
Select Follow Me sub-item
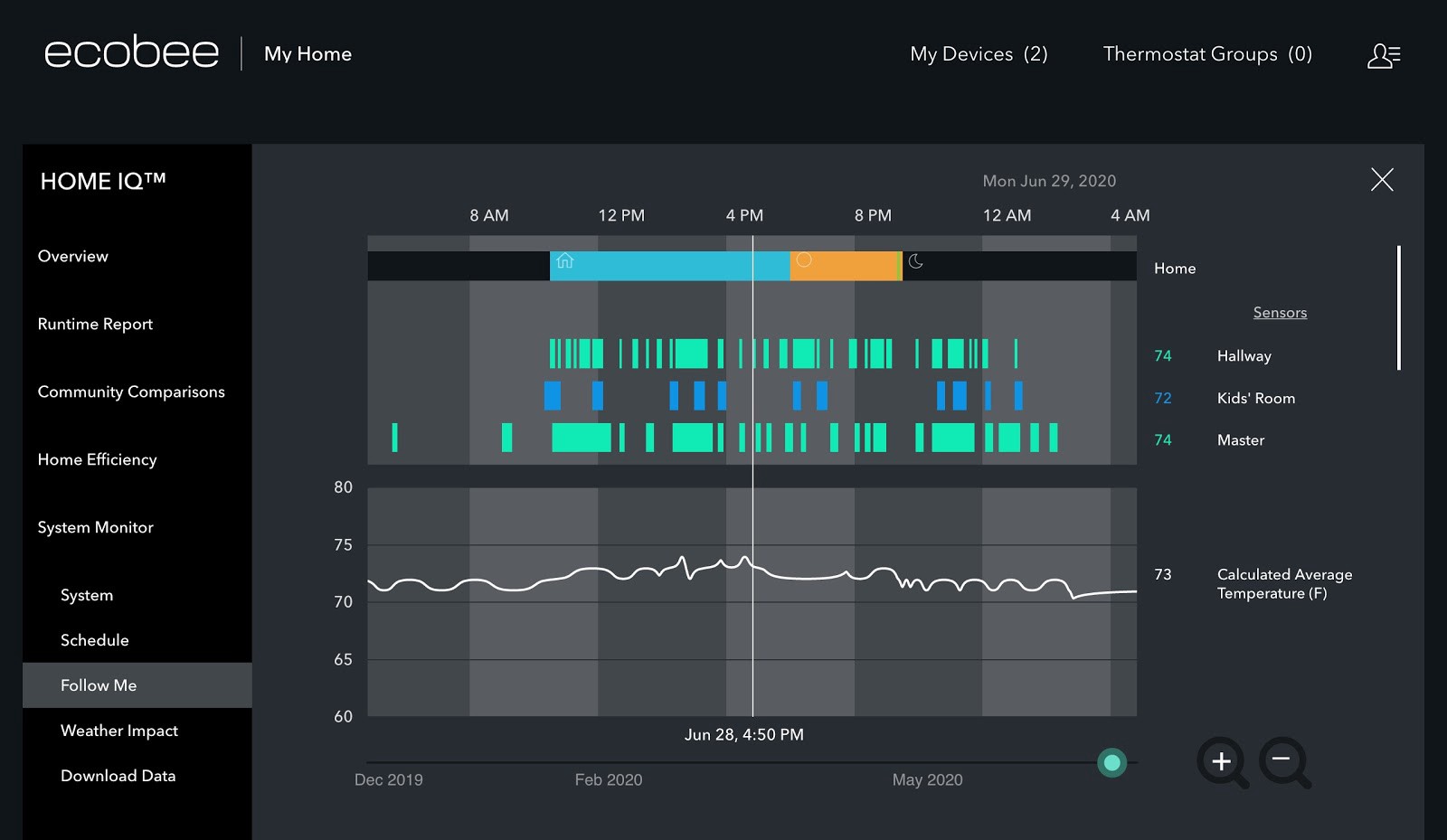click(137, 685)
